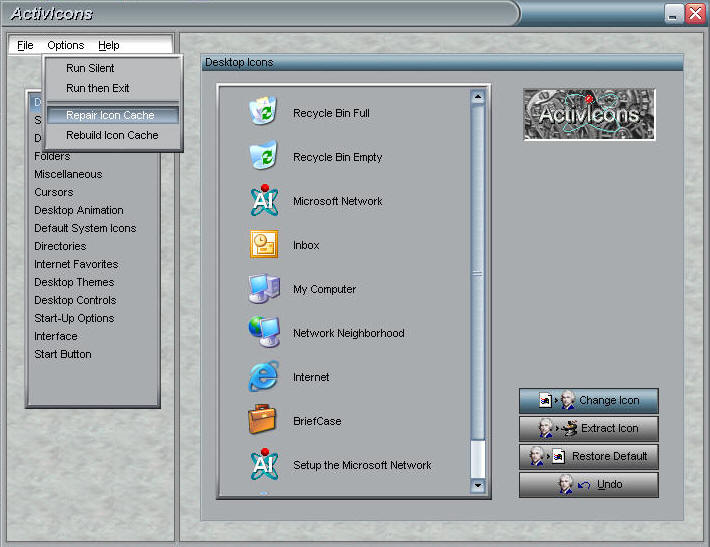Viewport: 710px width, 547px height.
Task: Select the My Computer icon
Action: tap(264, 288)
